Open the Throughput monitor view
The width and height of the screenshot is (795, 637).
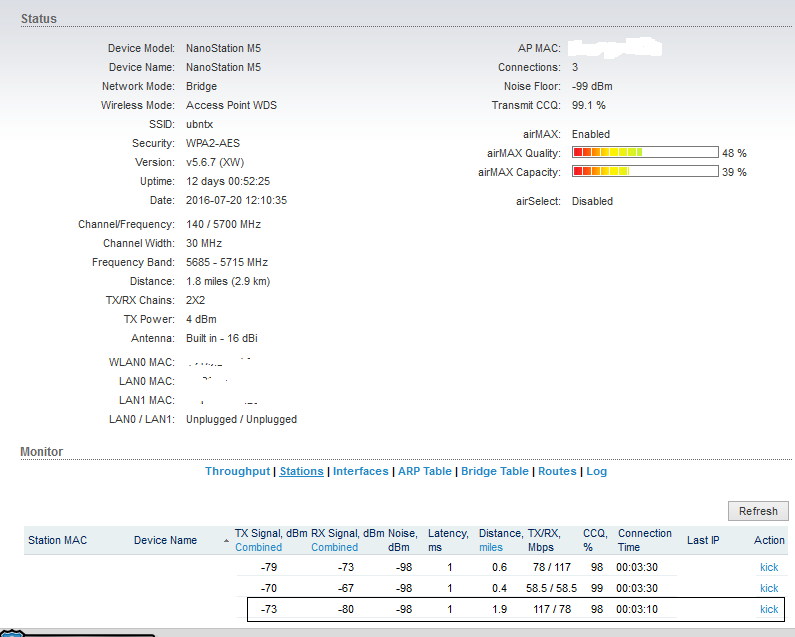(237, 471)
